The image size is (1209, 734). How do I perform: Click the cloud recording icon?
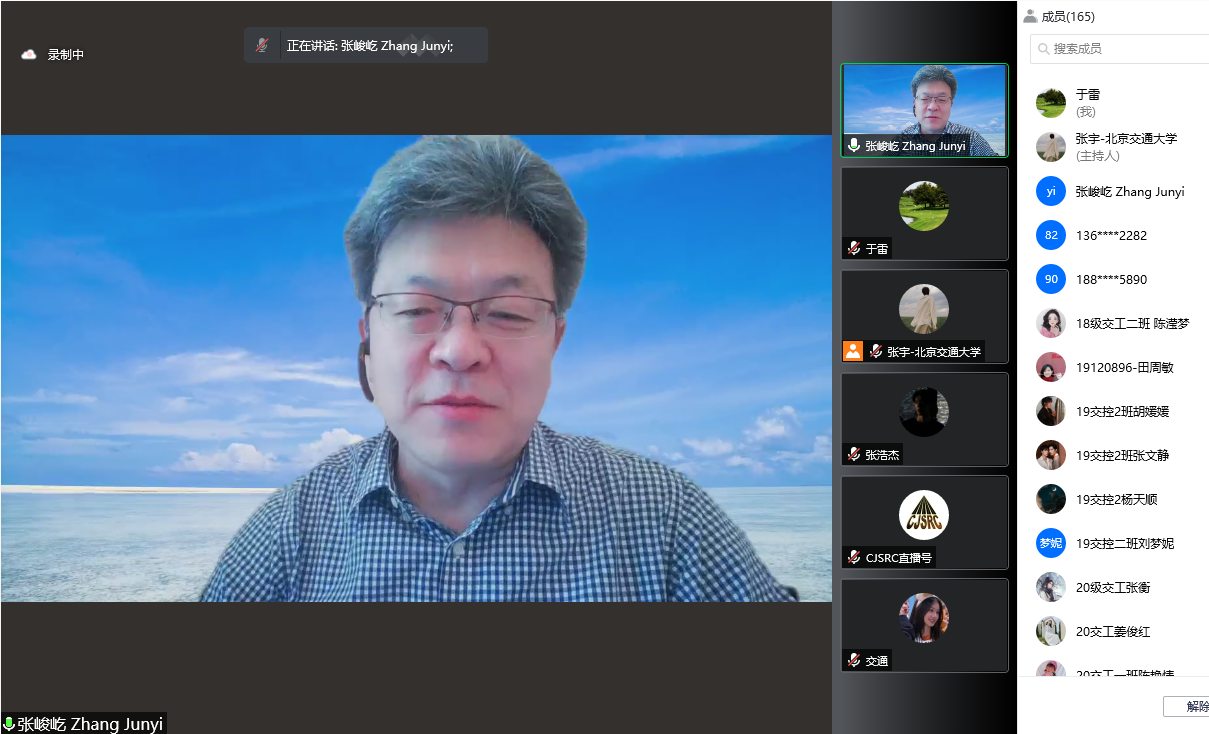point(29,55)
